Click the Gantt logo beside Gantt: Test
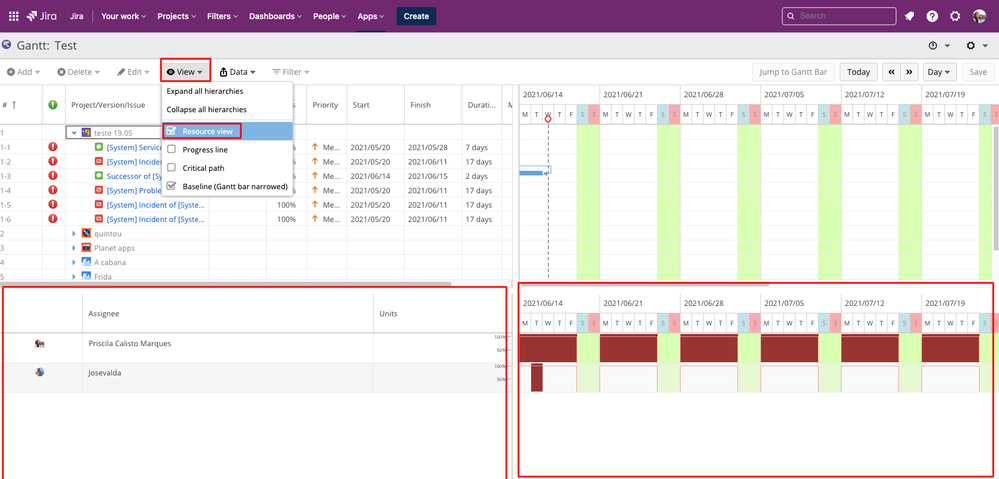 tap(7, 45)
